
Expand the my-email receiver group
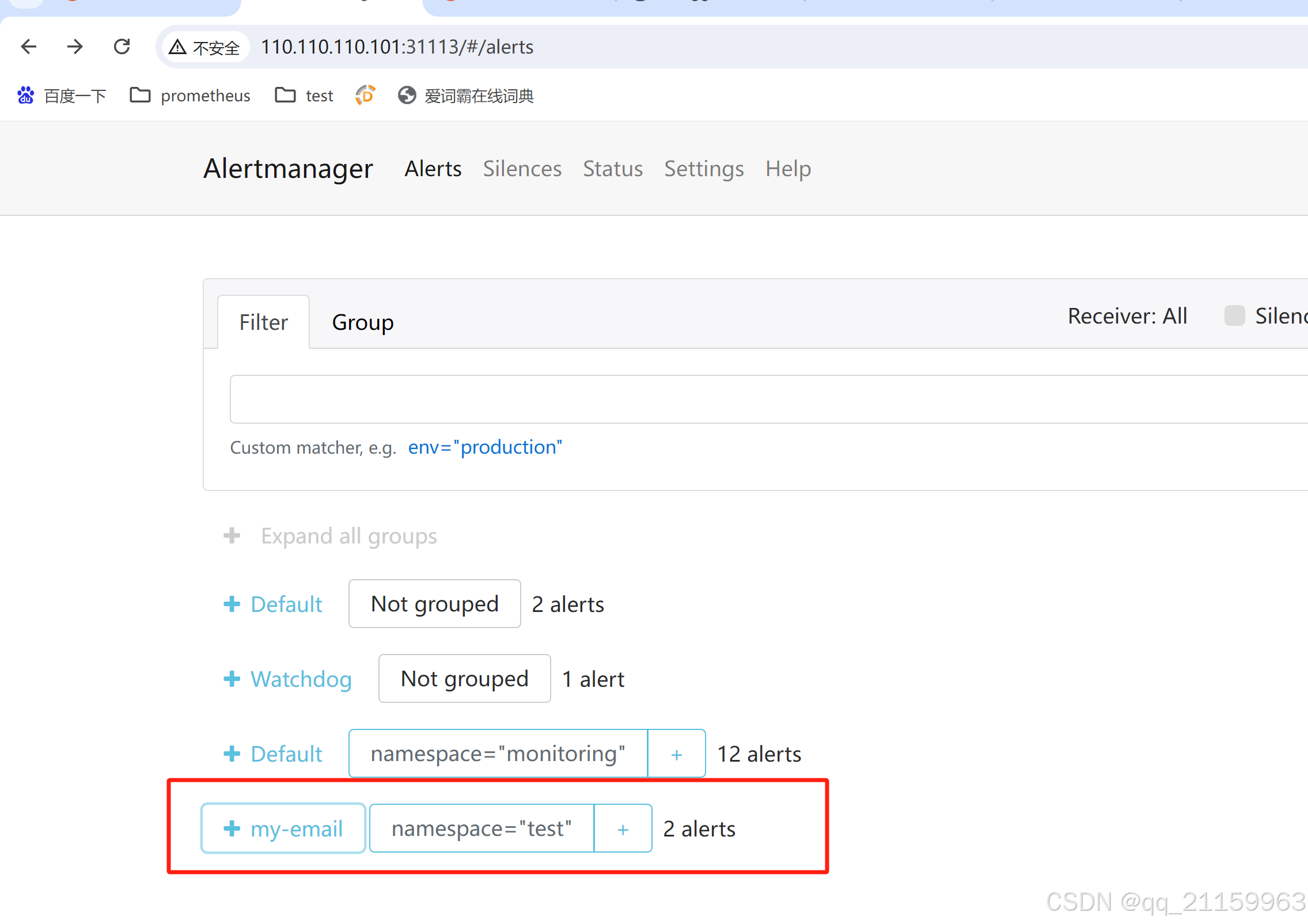(x=283, y=828)
